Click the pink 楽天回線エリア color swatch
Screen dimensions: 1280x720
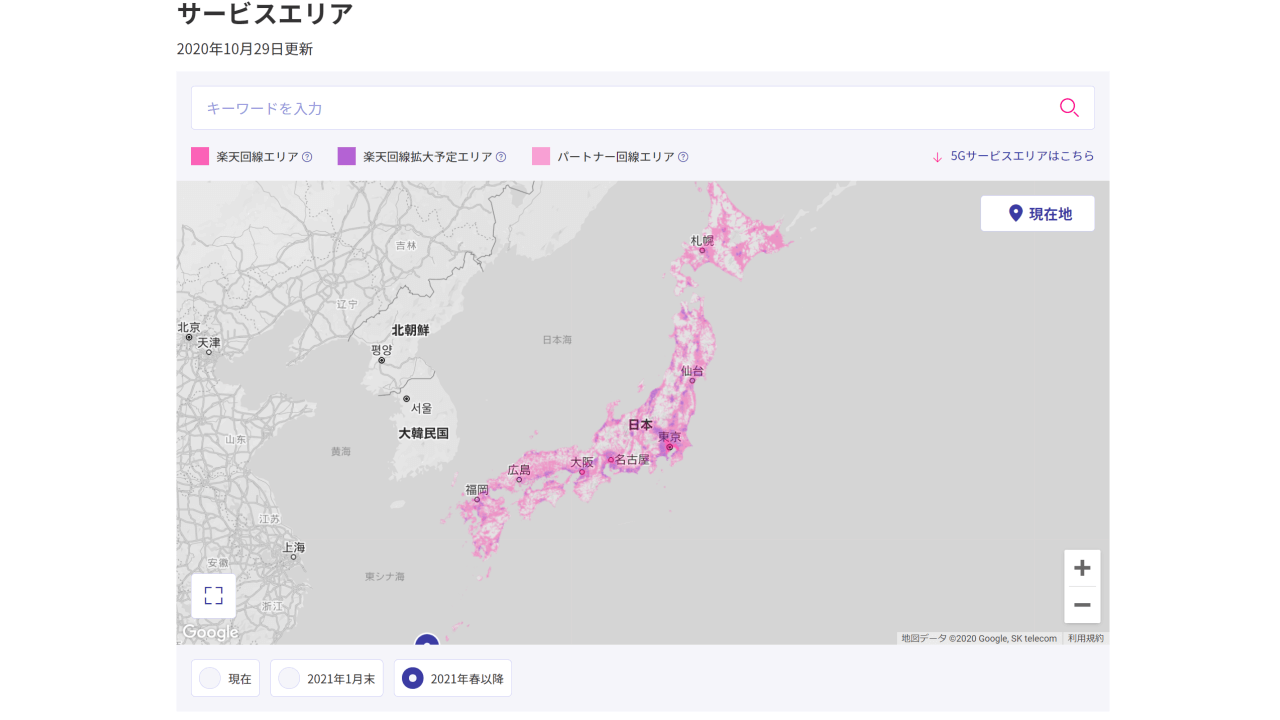click(x=200, y=156)
